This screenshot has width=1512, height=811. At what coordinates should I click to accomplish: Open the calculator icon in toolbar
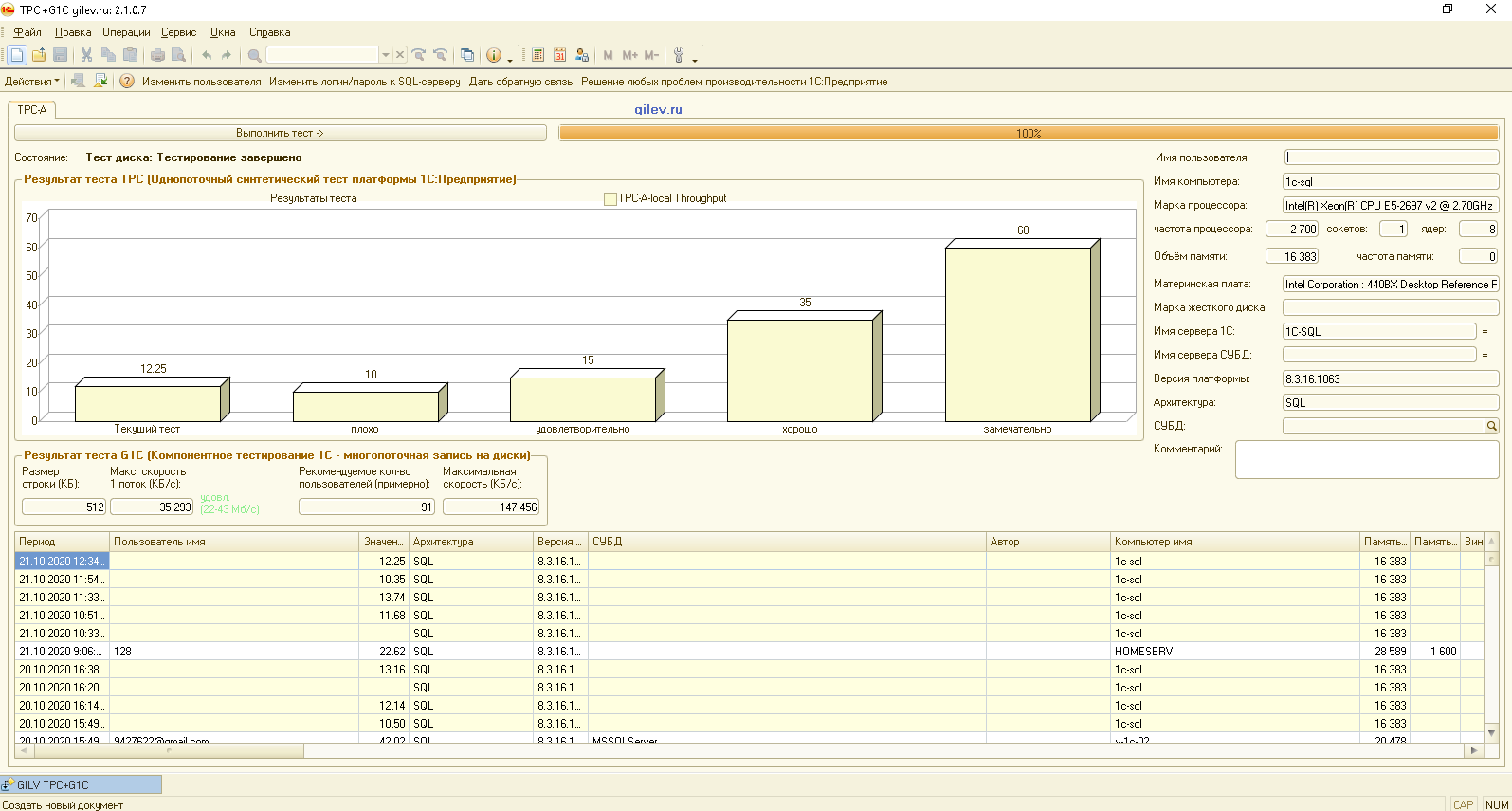pos(537,55)
